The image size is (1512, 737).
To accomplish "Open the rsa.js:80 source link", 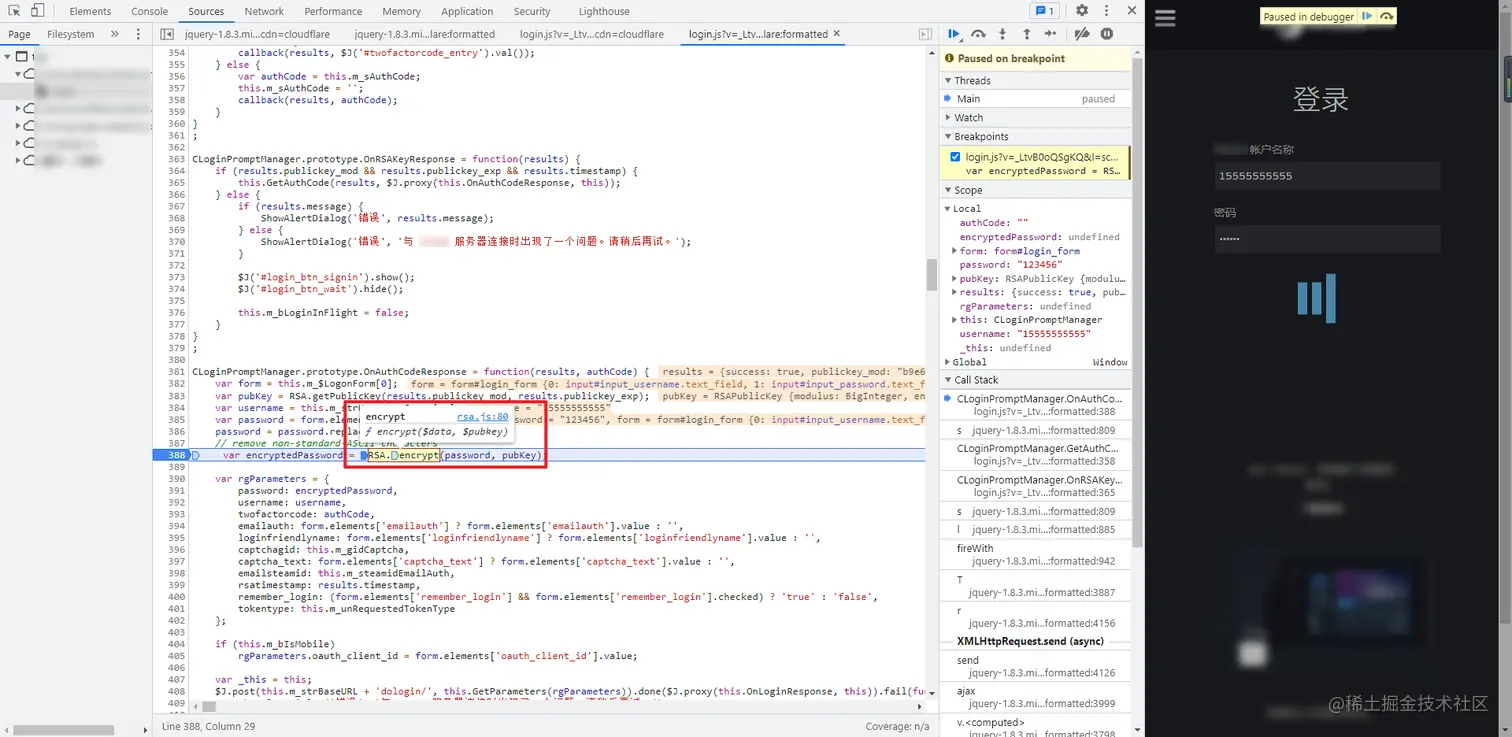I will tap(483, 417).
